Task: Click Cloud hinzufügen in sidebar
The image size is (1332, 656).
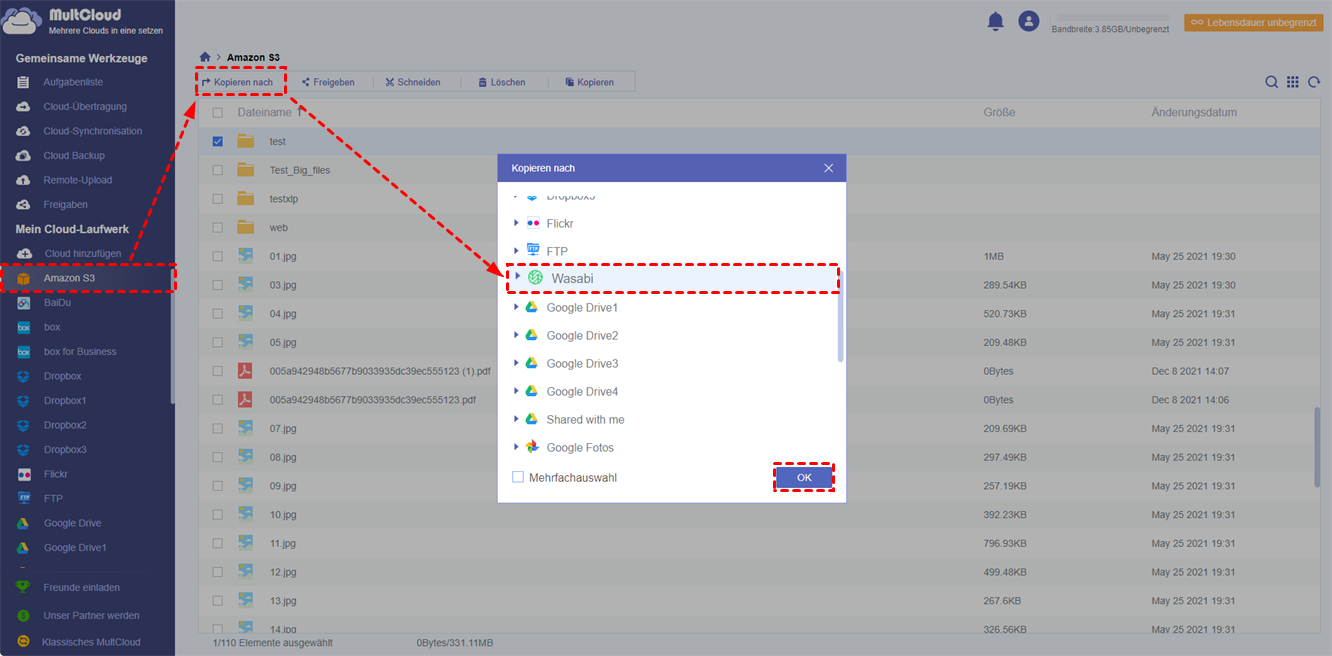Action: pyautogui.click(x=82, y=253)
